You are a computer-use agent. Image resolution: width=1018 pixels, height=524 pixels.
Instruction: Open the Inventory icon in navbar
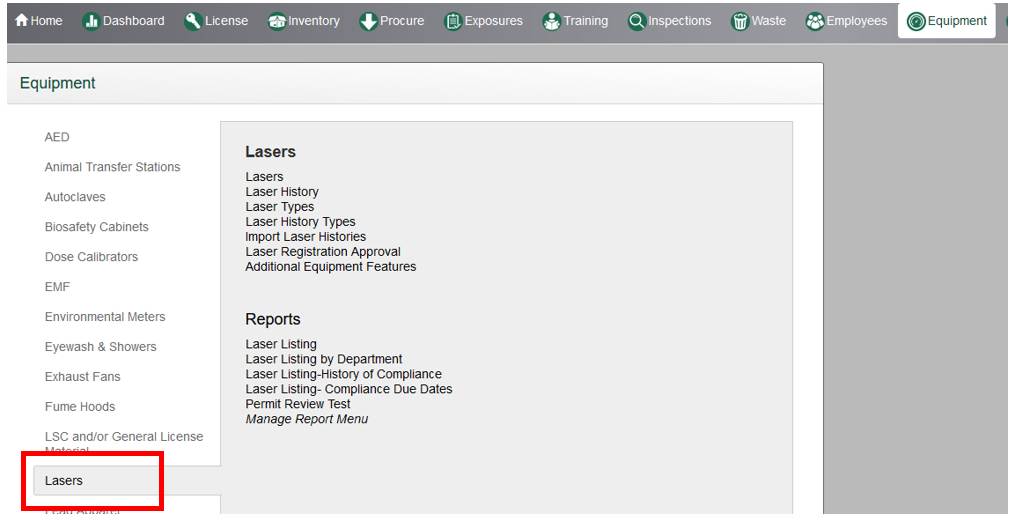tap(277, 21)
